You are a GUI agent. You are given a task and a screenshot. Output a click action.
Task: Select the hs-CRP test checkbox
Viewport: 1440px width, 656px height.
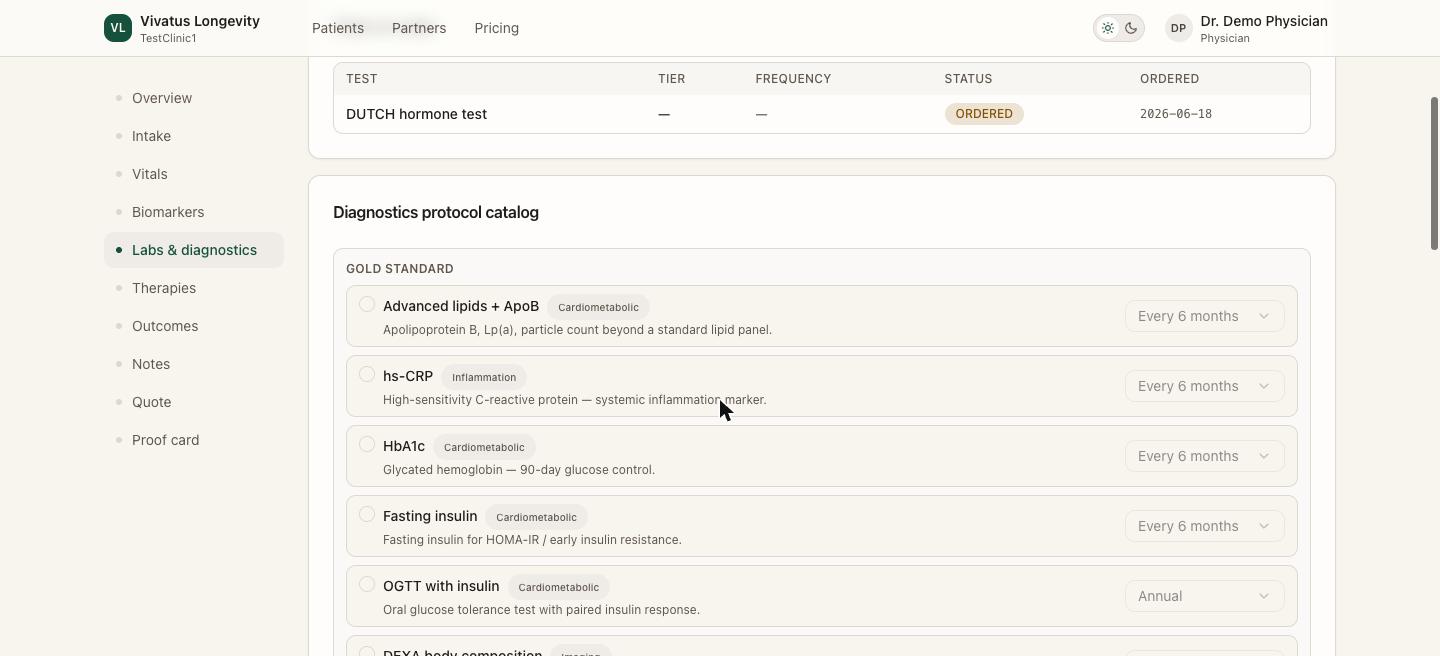click(367, 374)
